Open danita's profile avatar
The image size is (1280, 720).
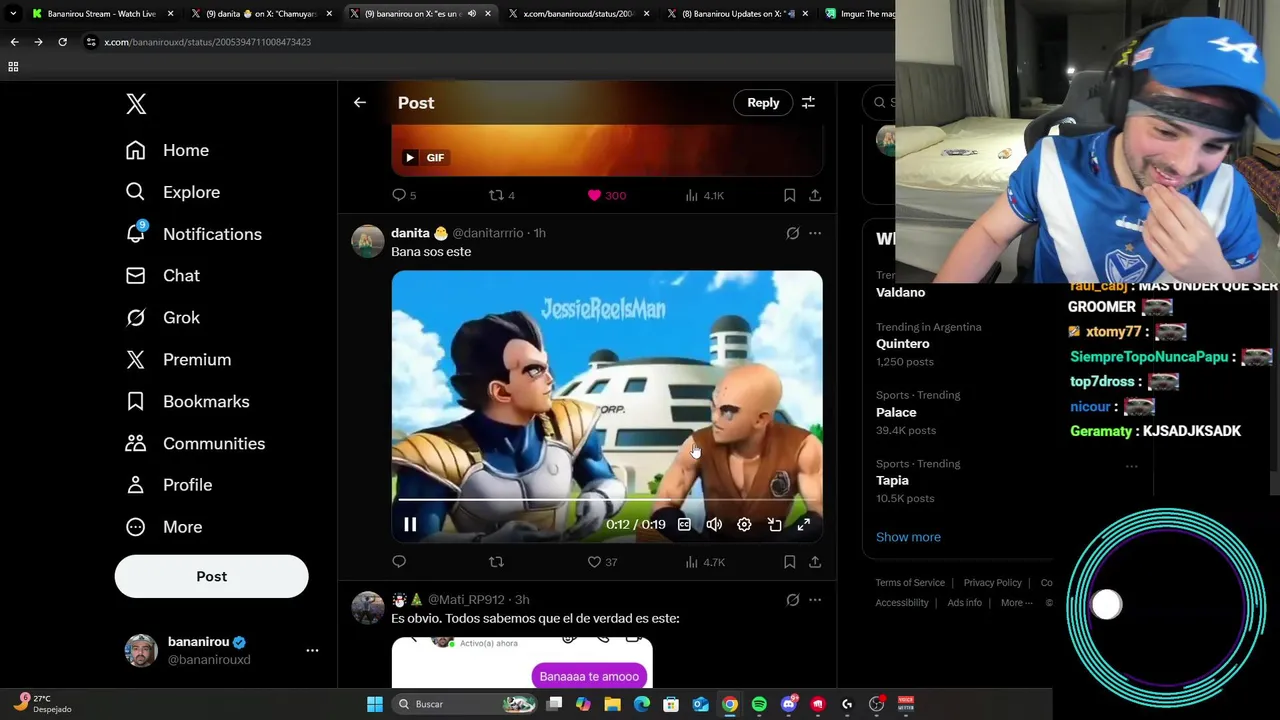tap(368, 242)
